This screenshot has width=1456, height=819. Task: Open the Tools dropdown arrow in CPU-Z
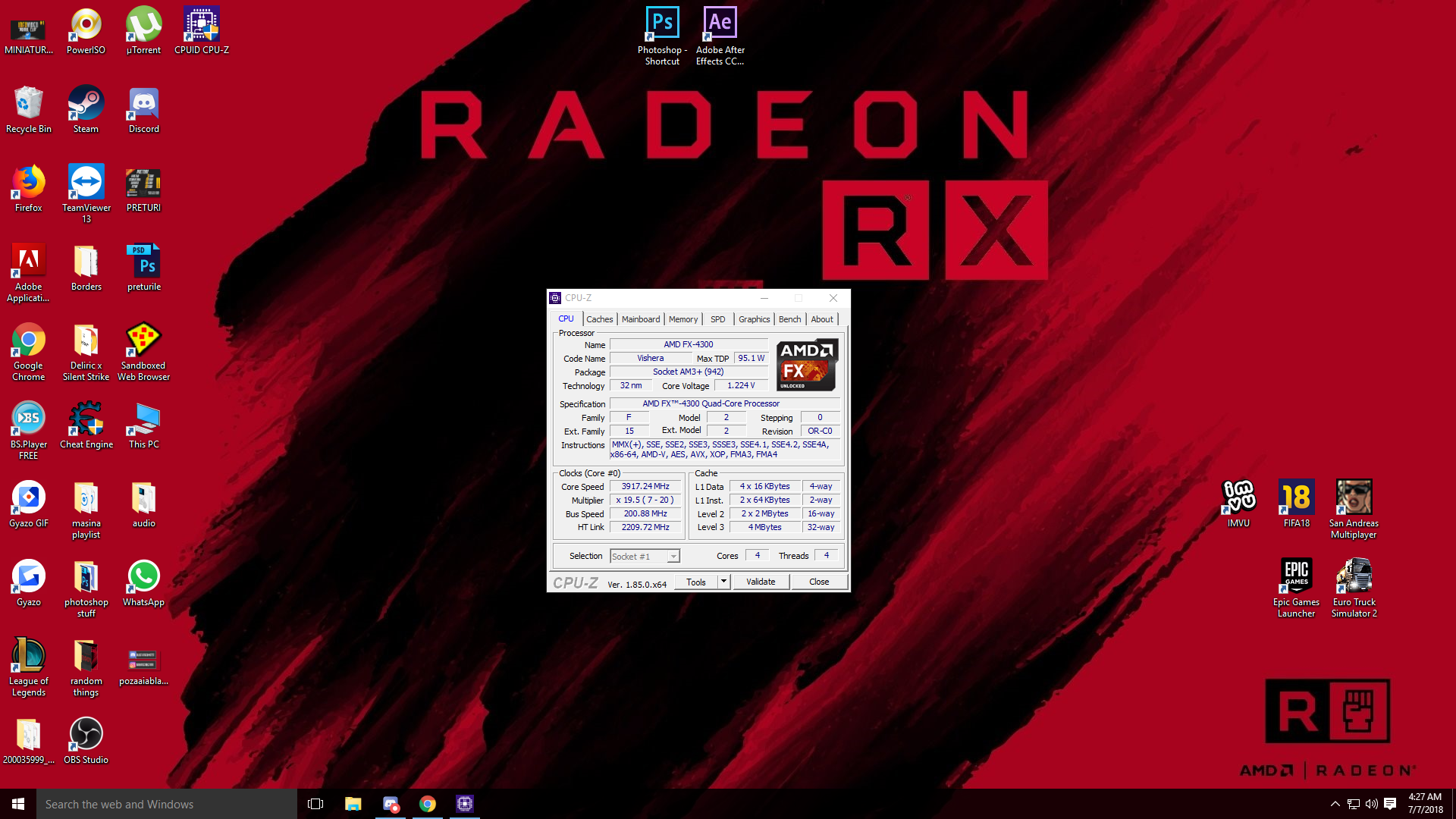[723, 582]
